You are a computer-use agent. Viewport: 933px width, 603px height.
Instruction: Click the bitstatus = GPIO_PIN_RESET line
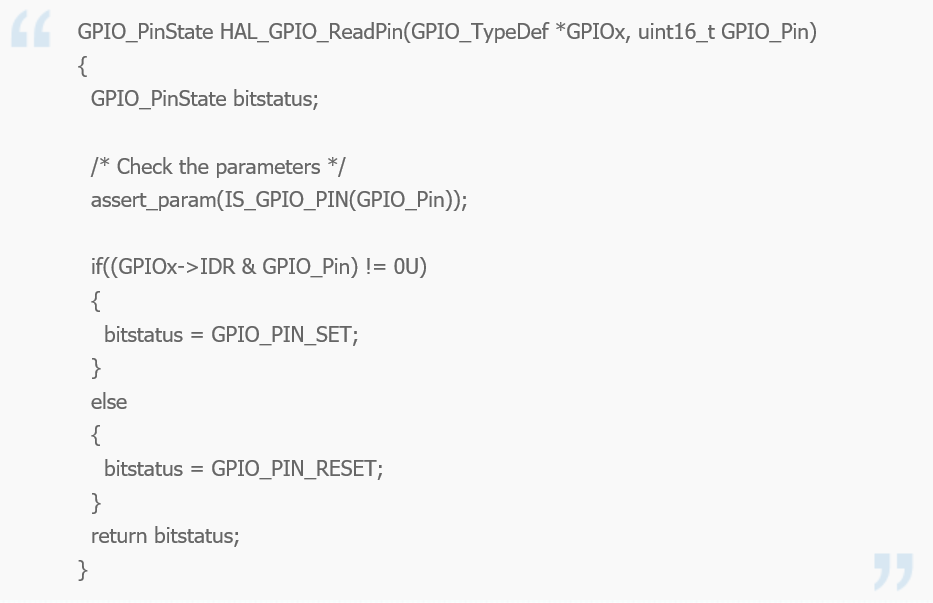(243, 468)
